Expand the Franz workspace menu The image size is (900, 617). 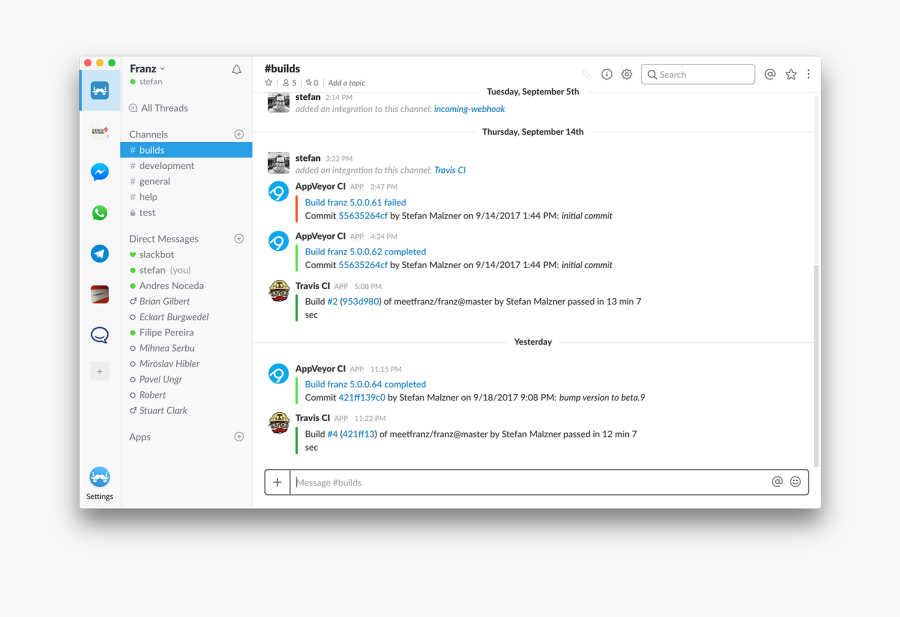click(147, 69)
